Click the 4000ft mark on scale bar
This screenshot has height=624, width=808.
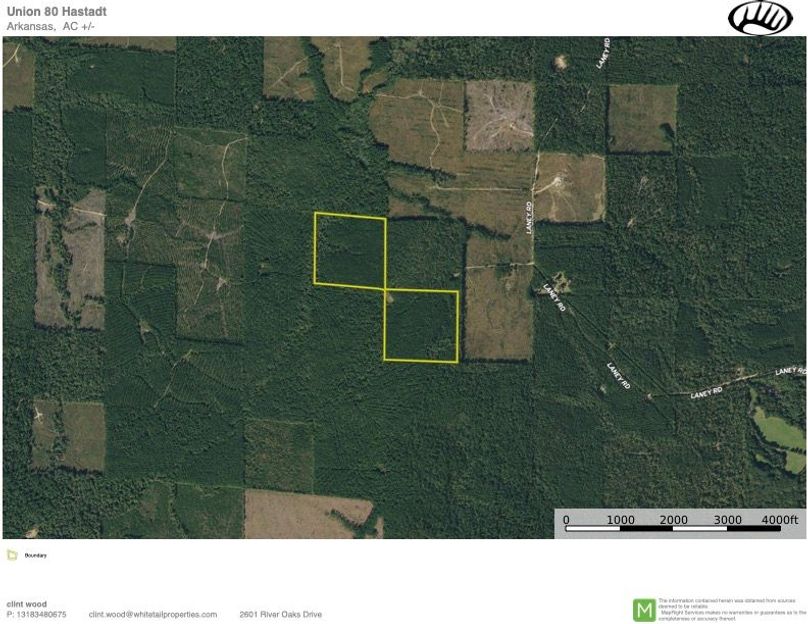(x=780, y=520)
